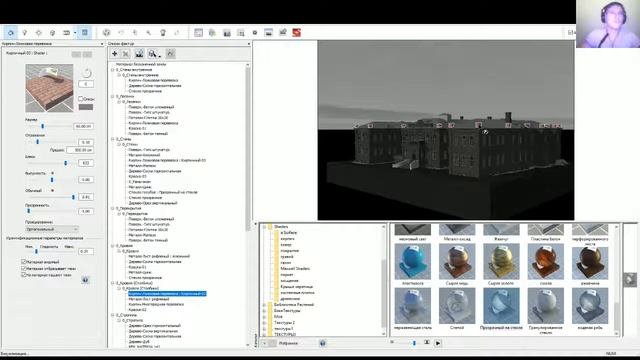Click the rotation dial beside the brick preview
Viewport: 640px width, 360px height.
click(x=87, y=73)
